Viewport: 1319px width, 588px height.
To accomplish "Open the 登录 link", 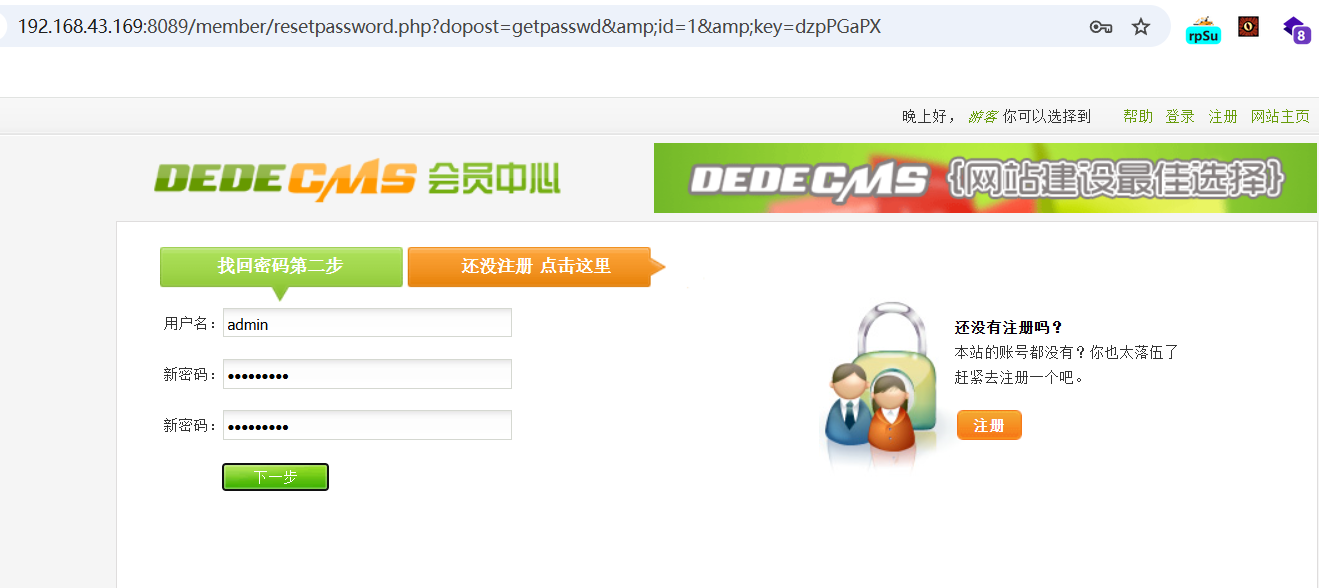I will point(1180,117).
